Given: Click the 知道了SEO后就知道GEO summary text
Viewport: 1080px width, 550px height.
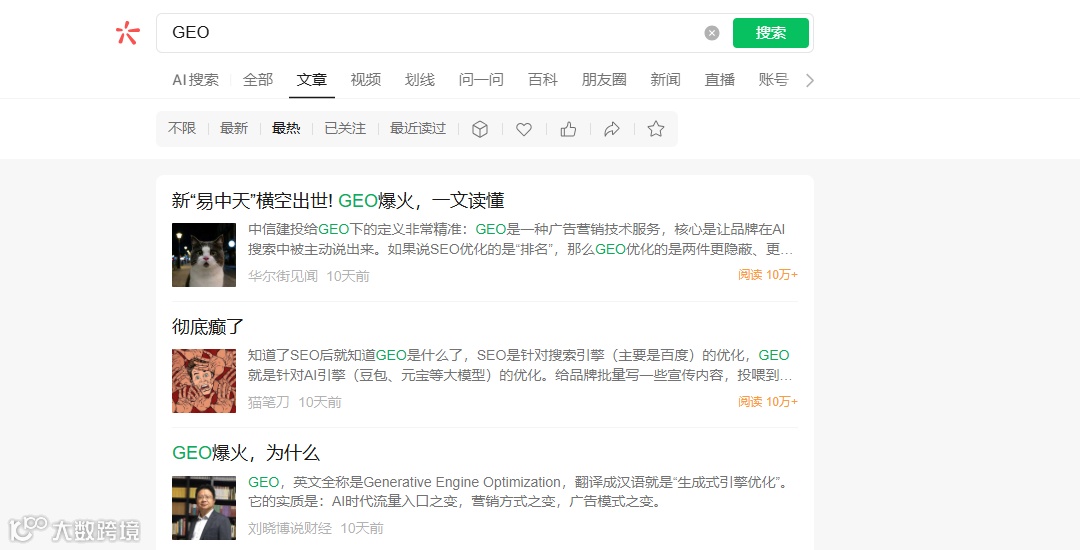Looking at the screenshot, I should (x=520, y=365).
